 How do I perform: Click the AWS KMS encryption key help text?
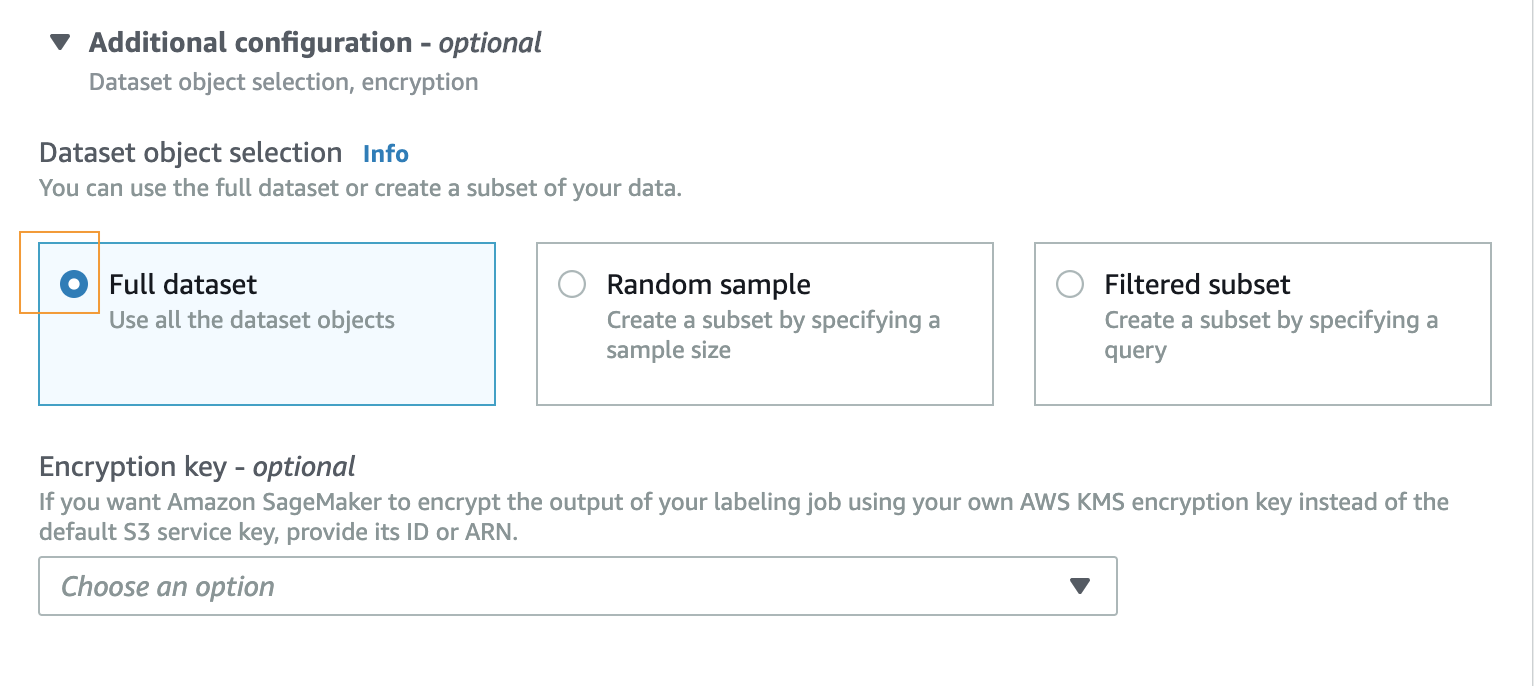(x=744, y=517)
